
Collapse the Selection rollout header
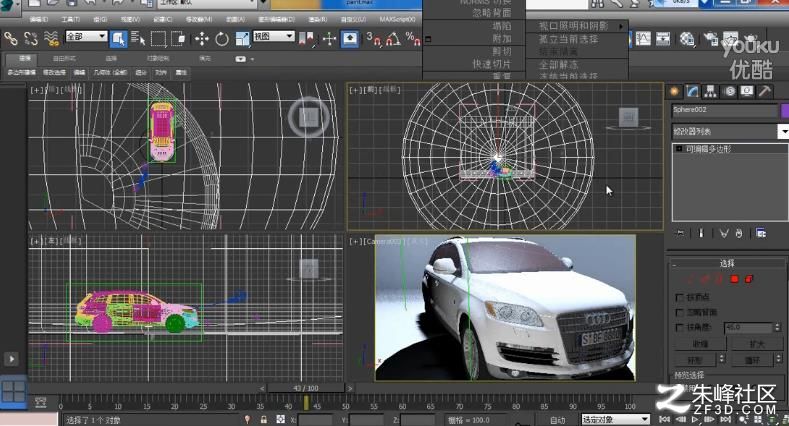[727, 263]
